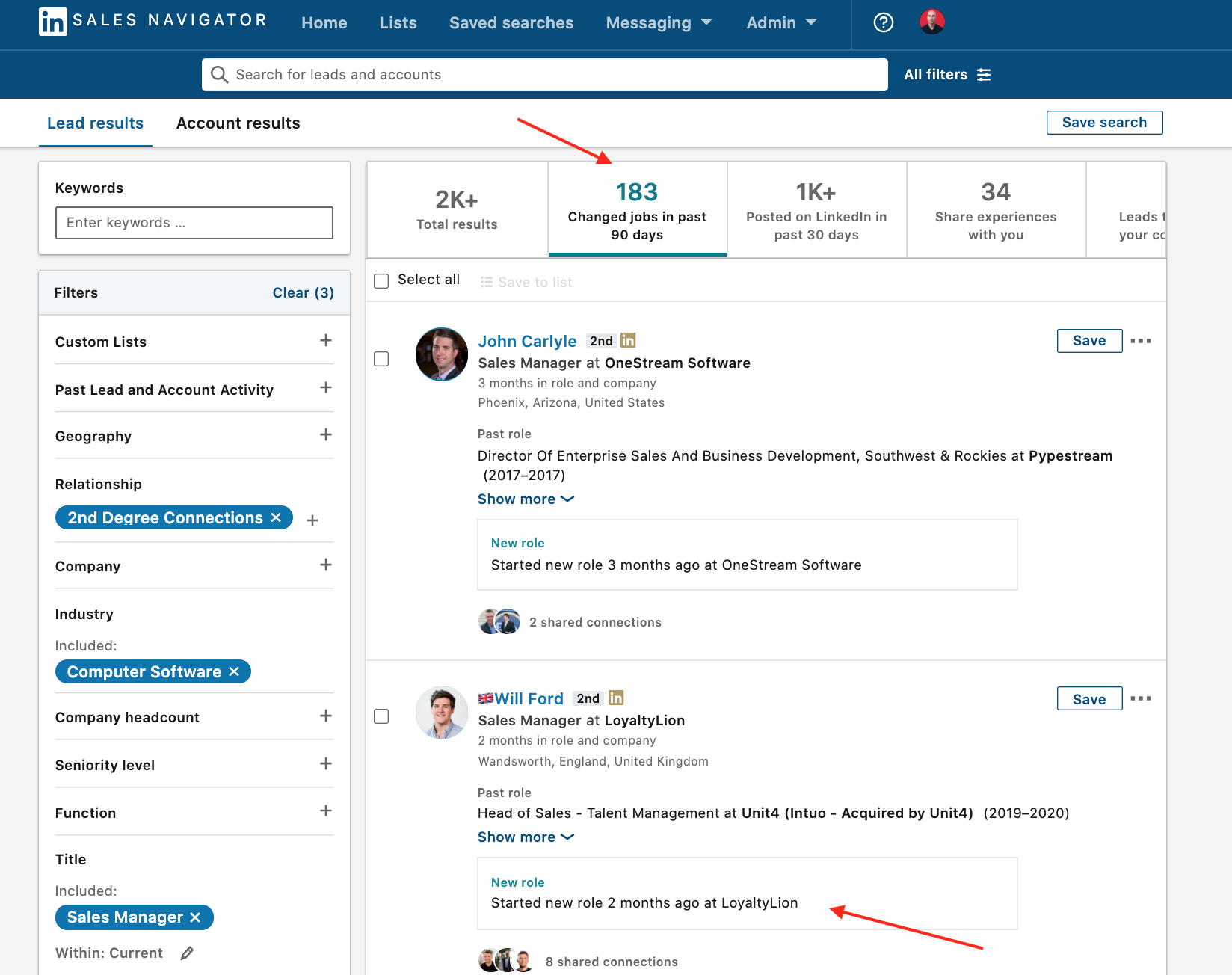The height and width of the screenshot is (975, 1232).
Task: Switch to the Account results tab
Action: (x=238, y=123)
